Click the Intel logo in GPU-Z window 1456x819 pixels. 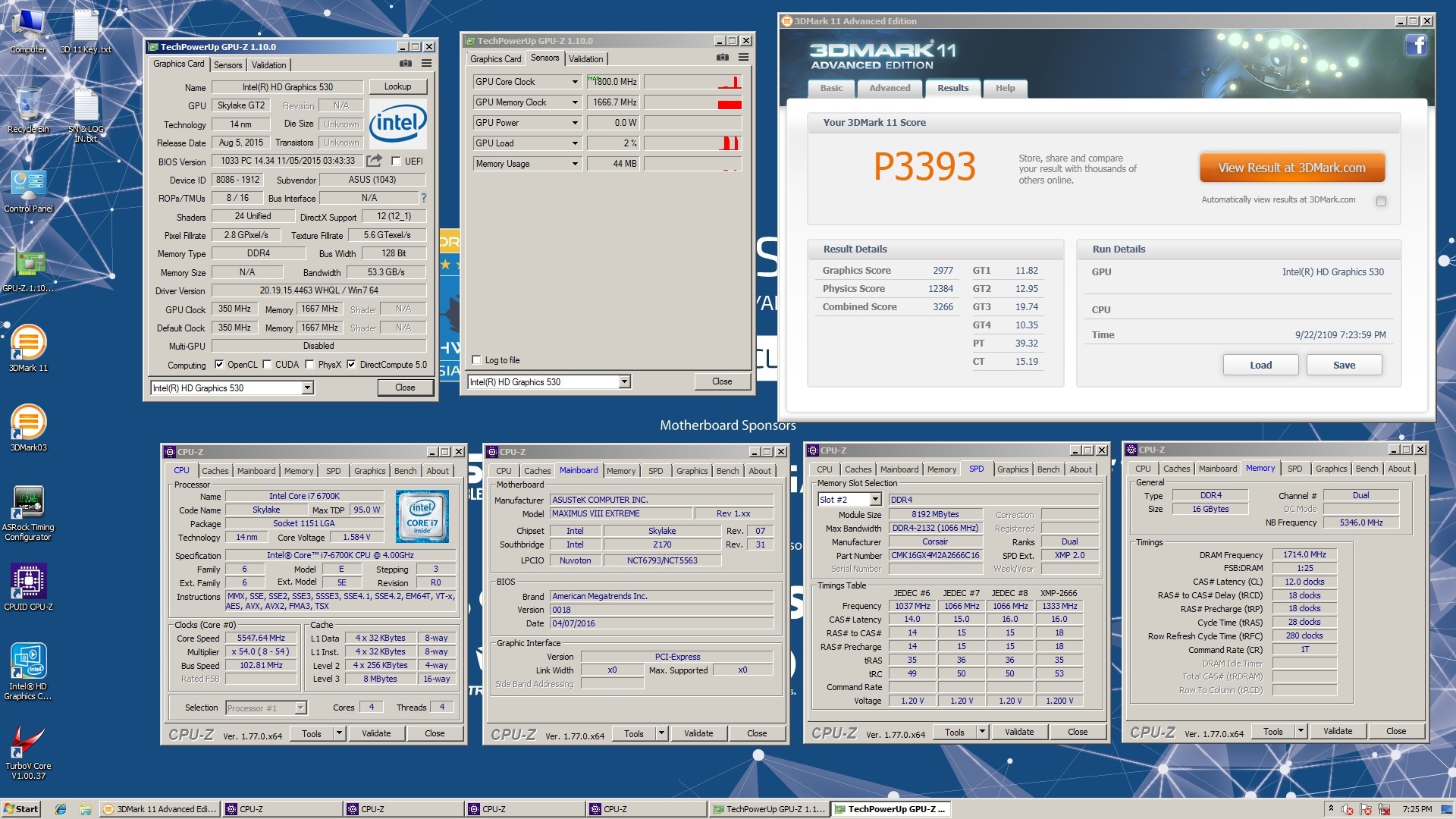(397, 124)
